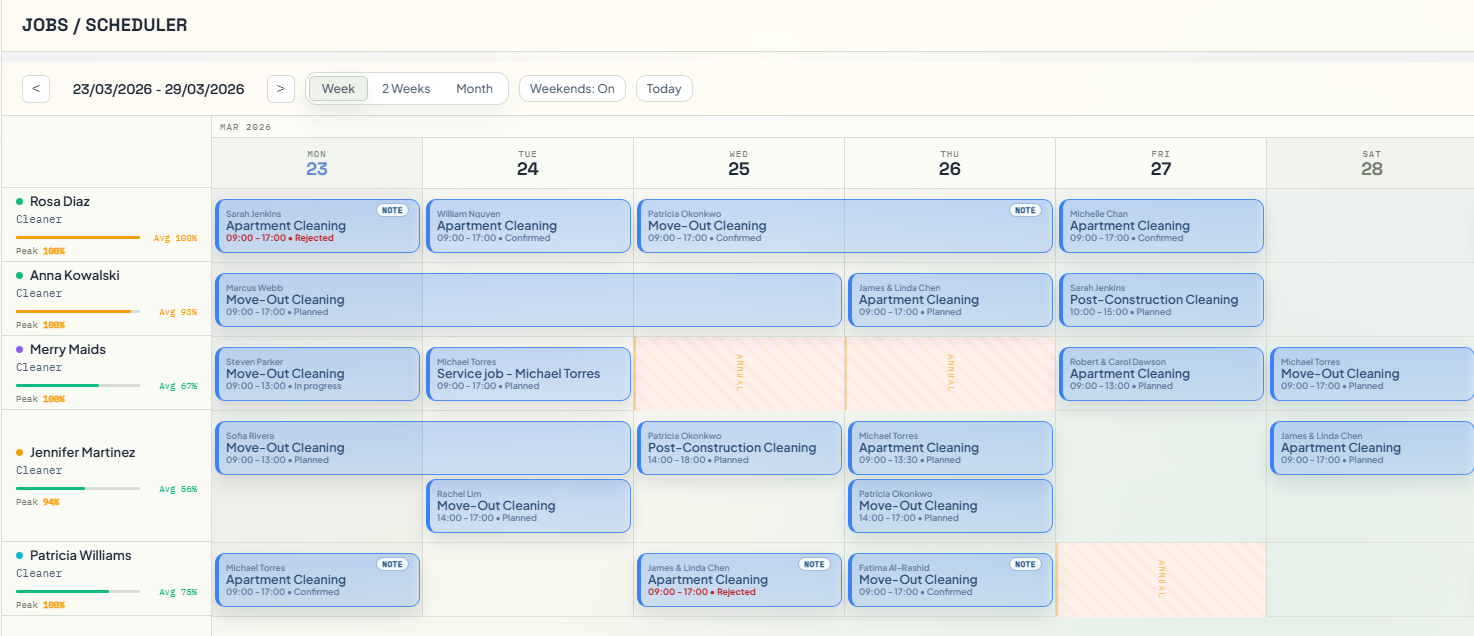
Task: Select the Week view button
Action: click(337, 88)
